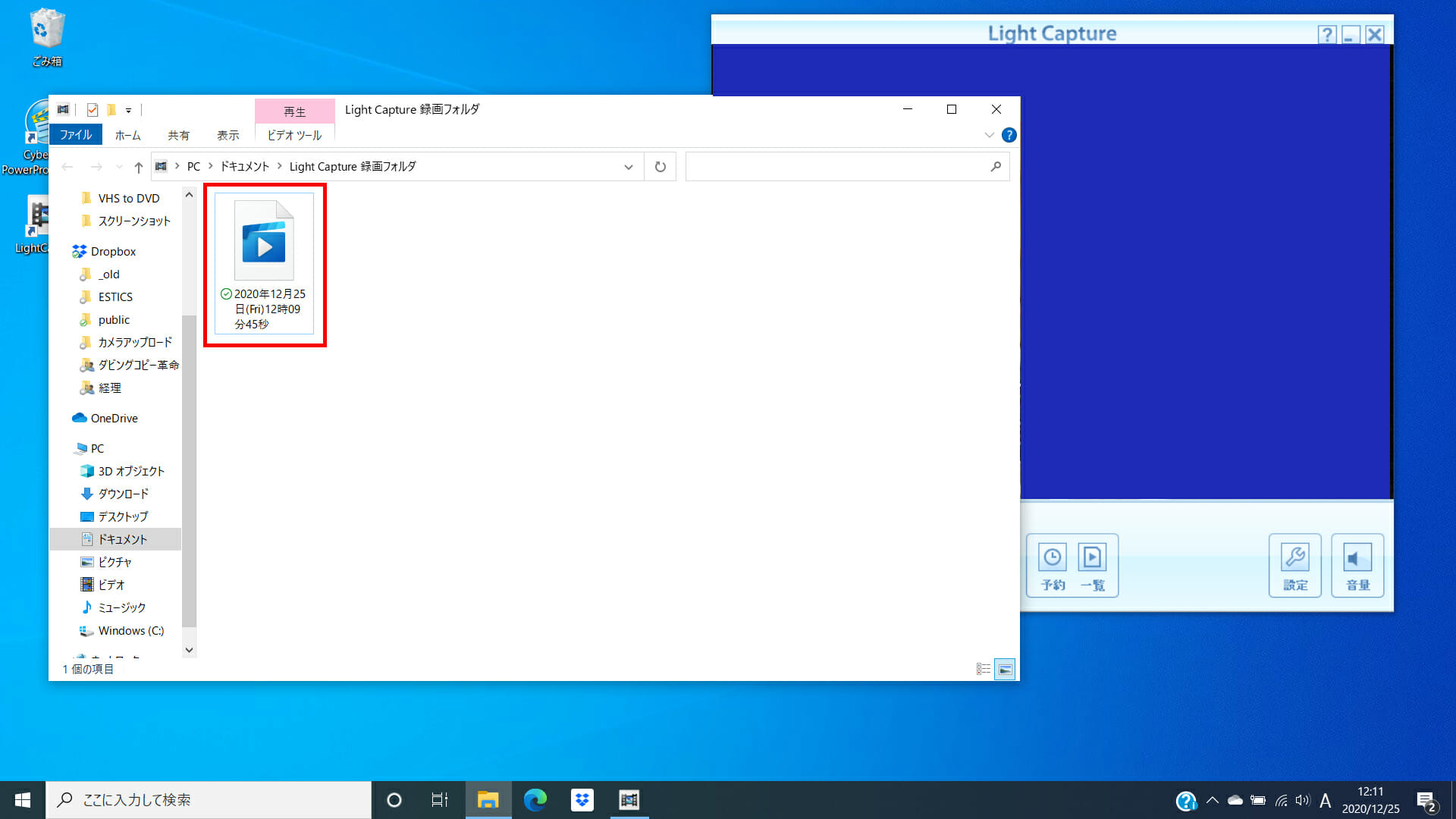This screenshot has height=819, width=1456.
Task: Select the VHS to DVD folder
Action: (121, 198)
